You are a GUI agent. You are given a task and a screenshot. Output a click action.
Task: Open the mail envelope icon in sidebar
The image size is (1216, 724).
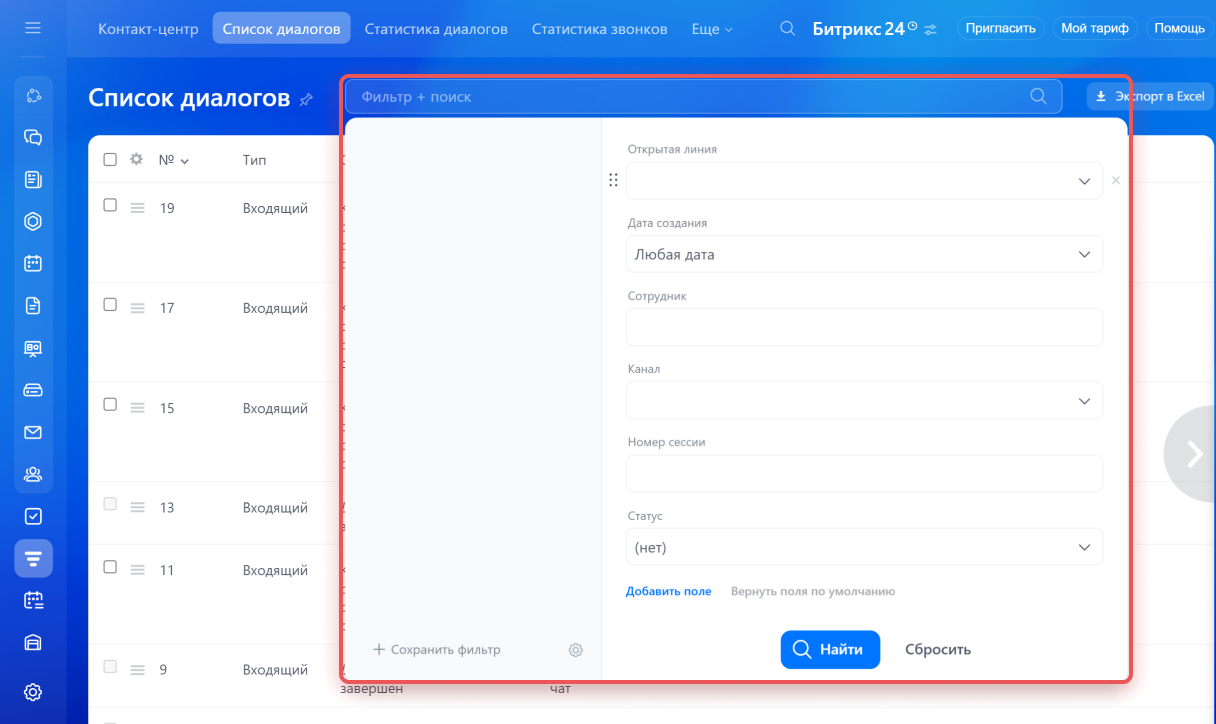(x=33, y=432)
